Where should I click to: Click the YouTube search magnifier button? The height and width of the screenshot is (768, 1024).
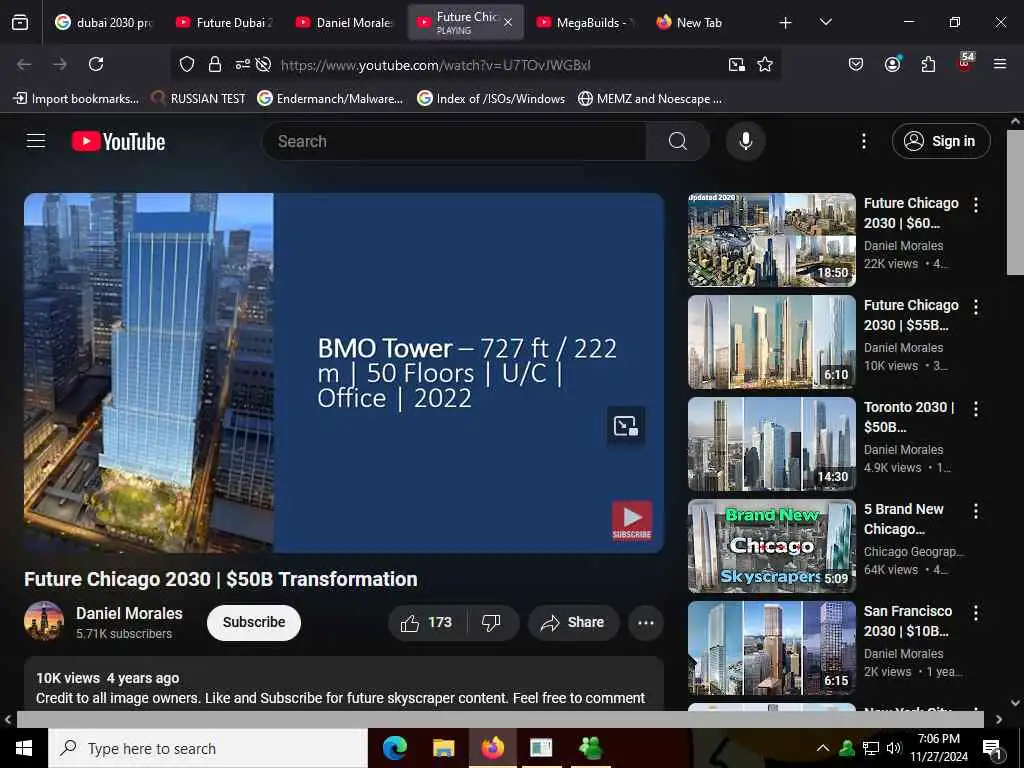(678, 141)
